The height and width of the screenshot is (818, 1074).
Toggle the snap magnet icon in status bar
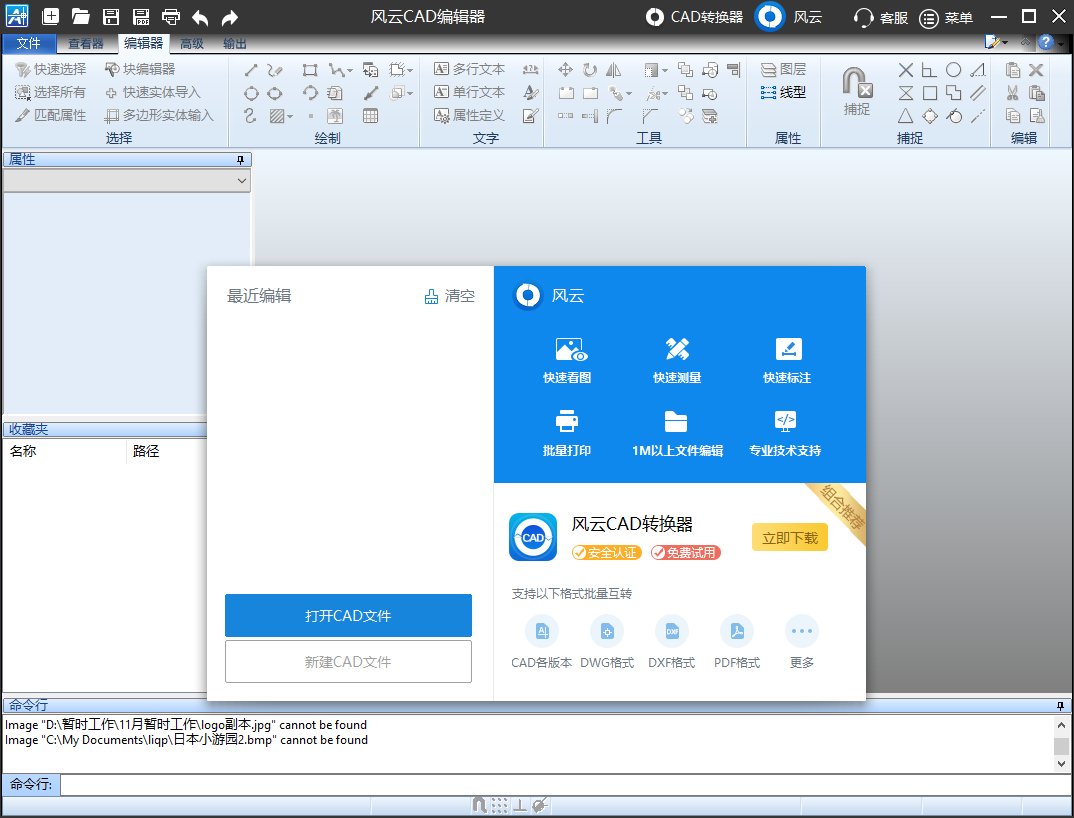[x=479, y=805]
